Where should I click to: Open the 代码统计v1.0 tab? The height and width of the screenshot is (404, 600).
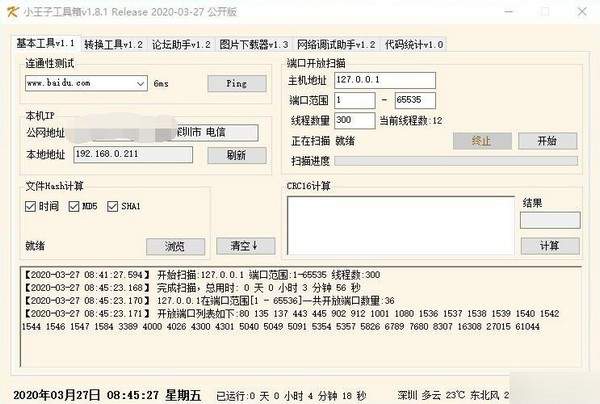point(414,45)
